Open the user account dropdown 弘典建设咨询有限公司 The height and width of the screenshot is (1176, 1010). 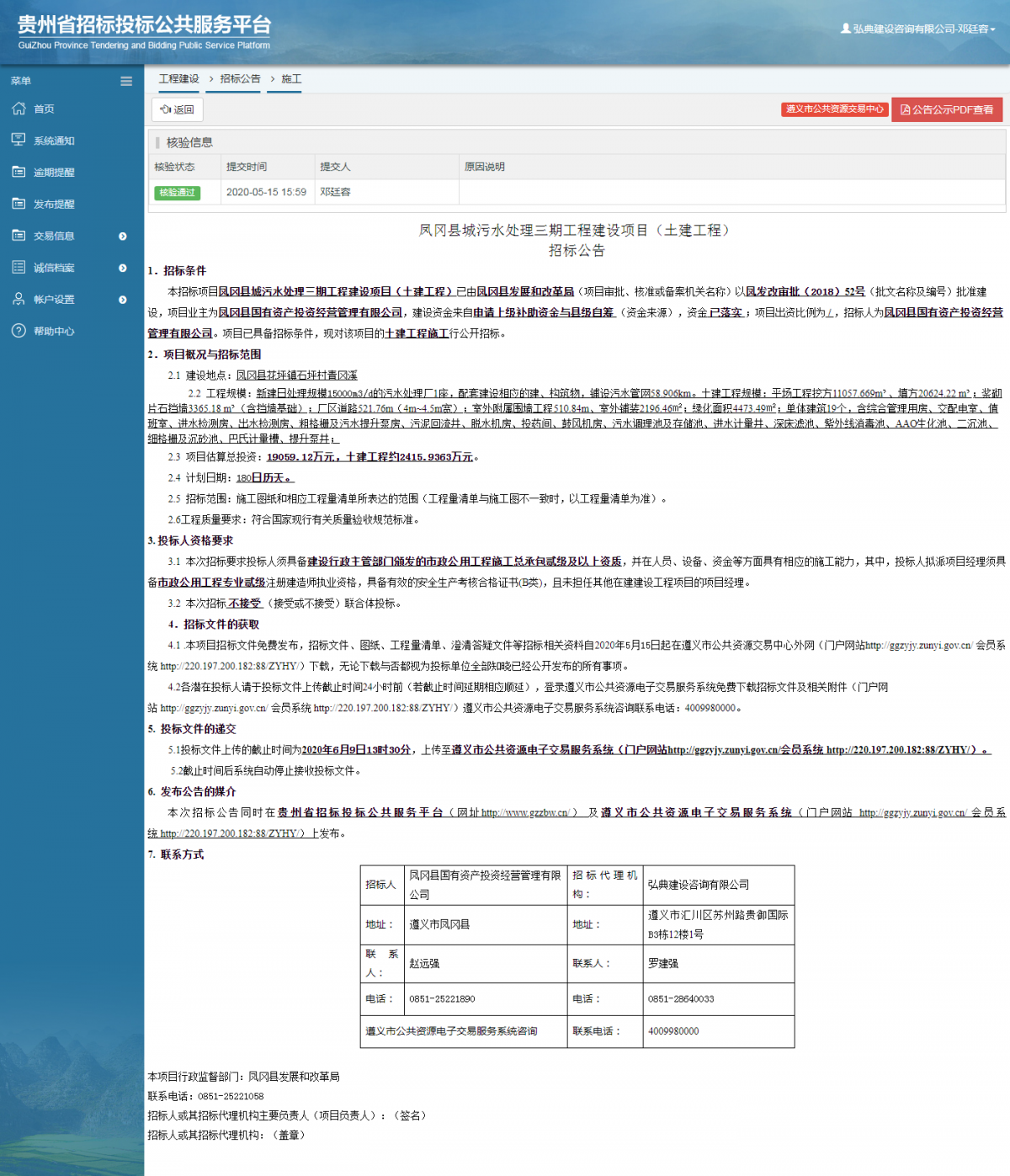918,29
